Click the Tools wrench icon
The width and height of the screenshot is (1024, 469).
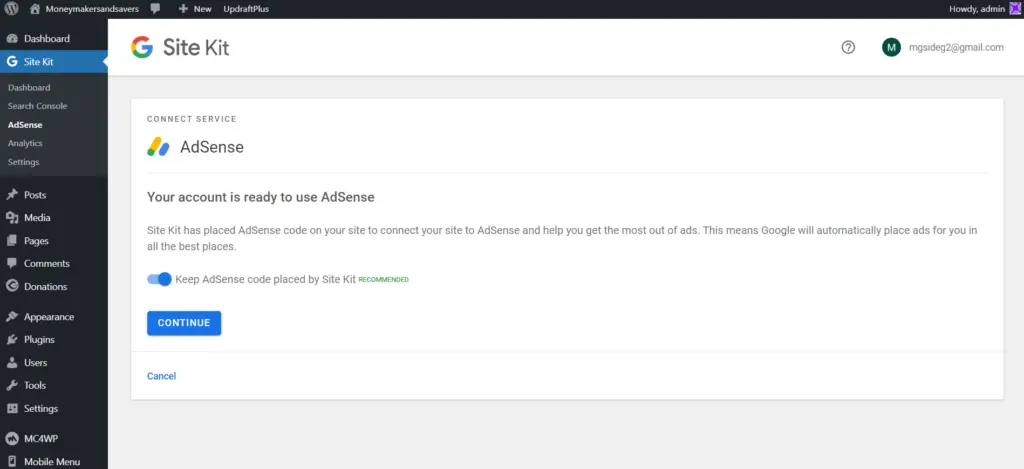click(x=12, y=385)
